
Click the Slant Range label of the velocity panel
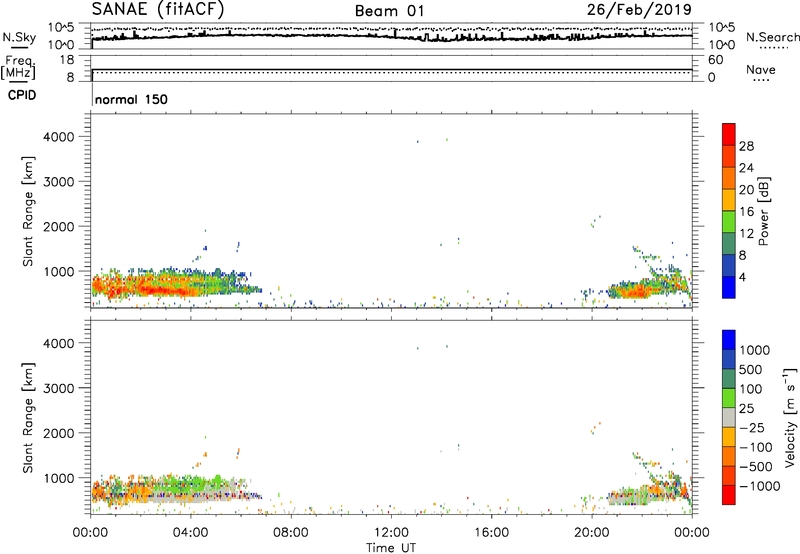[28, 418]
